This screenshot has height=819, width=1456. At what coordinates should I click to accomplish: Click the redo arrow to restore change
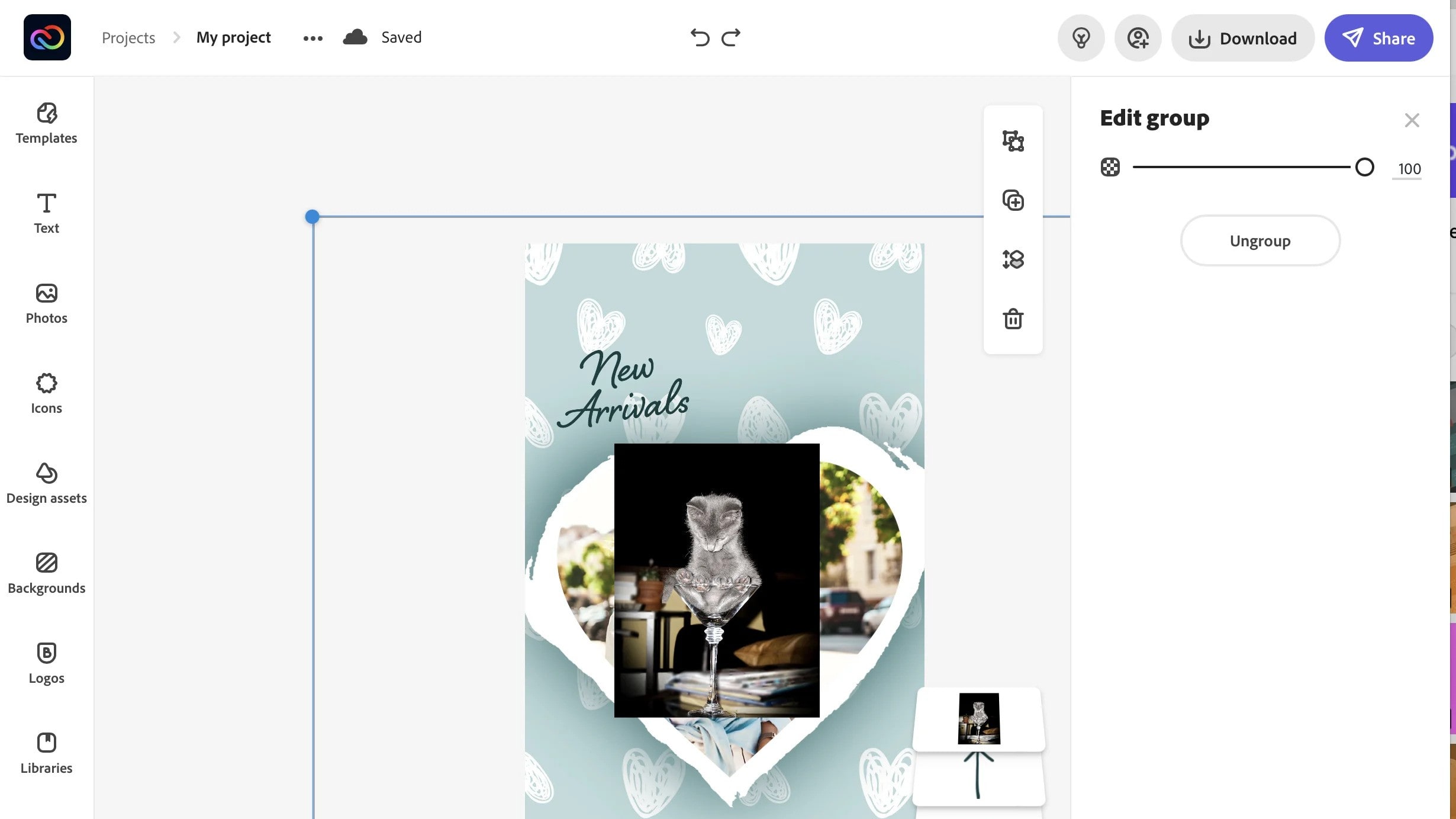(x=731, y=38)
